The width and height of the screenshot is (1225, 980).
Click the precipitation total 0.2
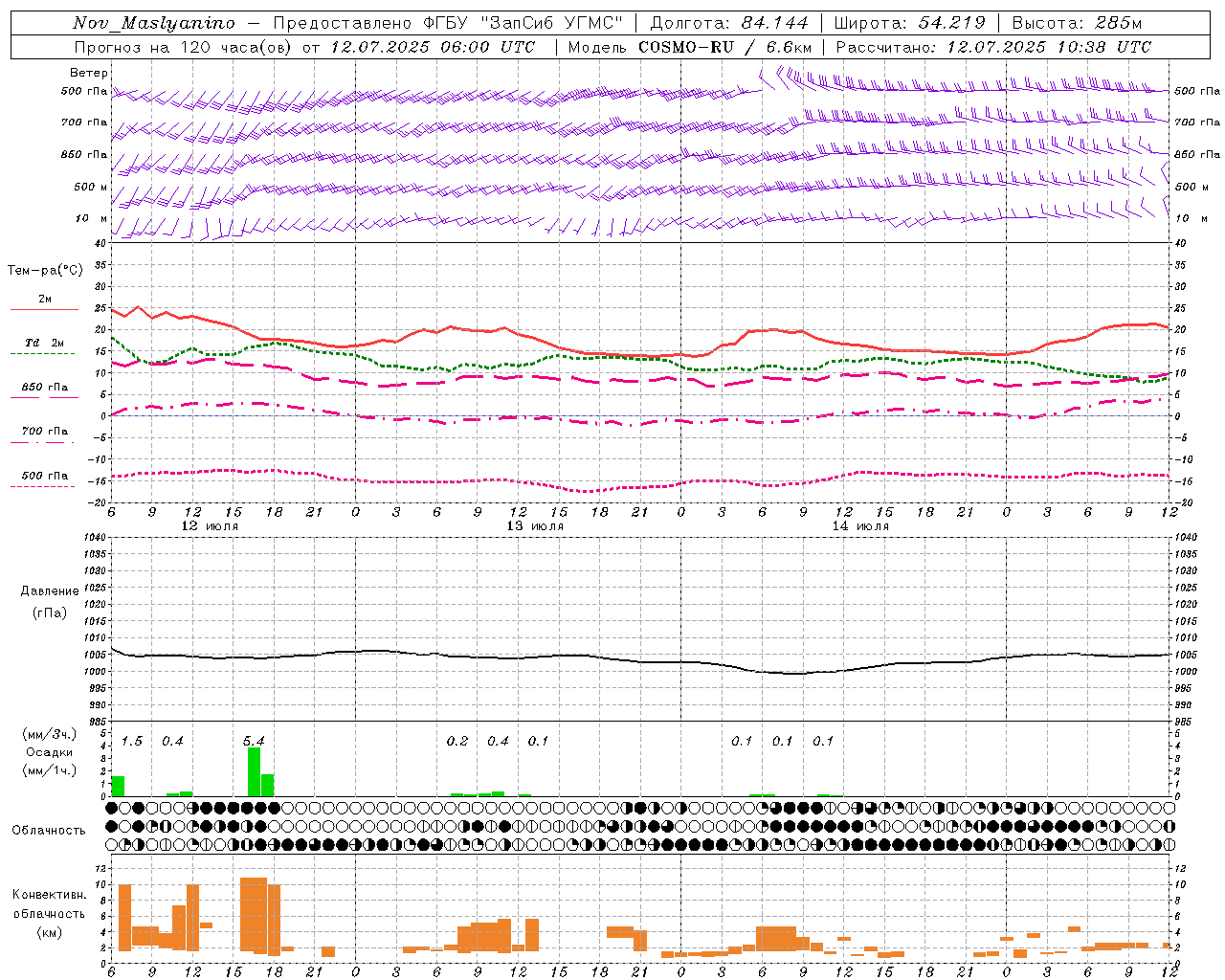click(457, 741)
